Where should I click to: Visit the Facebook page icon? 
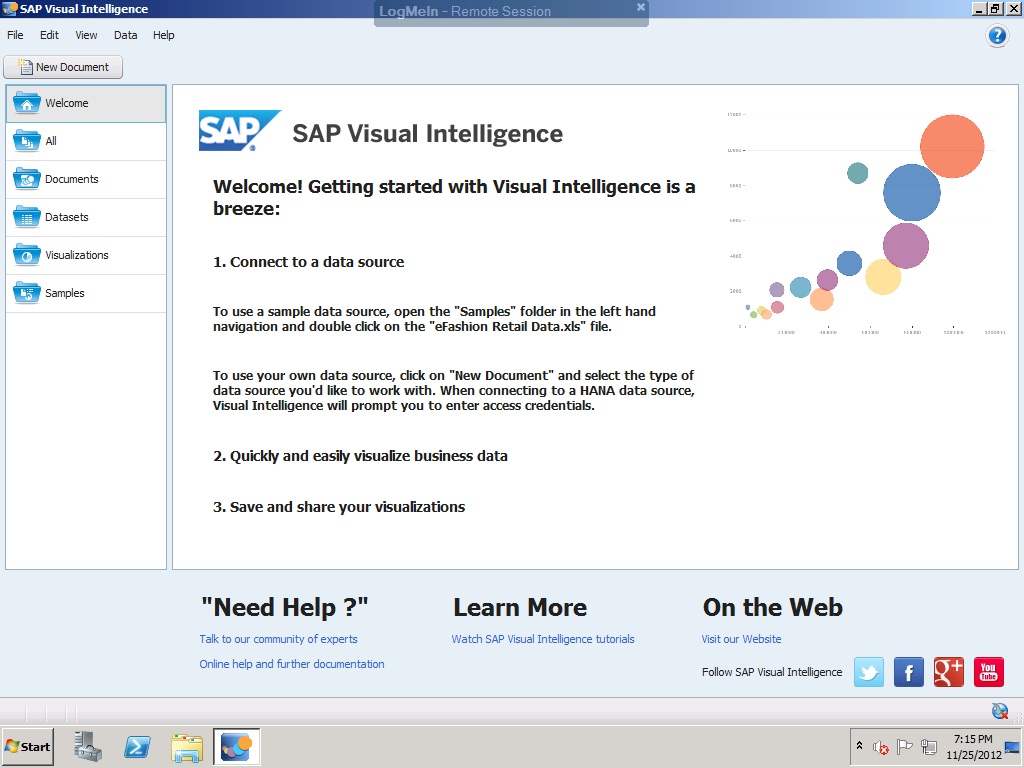(908, 672)
